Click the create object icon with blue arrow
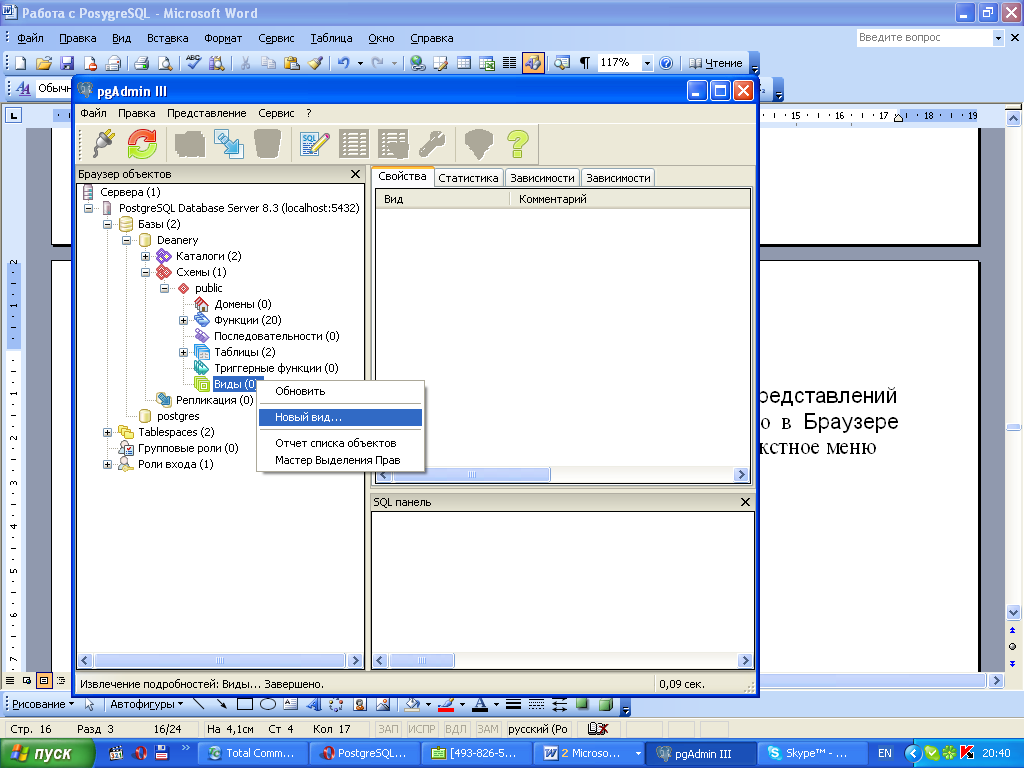 point(229,144)
